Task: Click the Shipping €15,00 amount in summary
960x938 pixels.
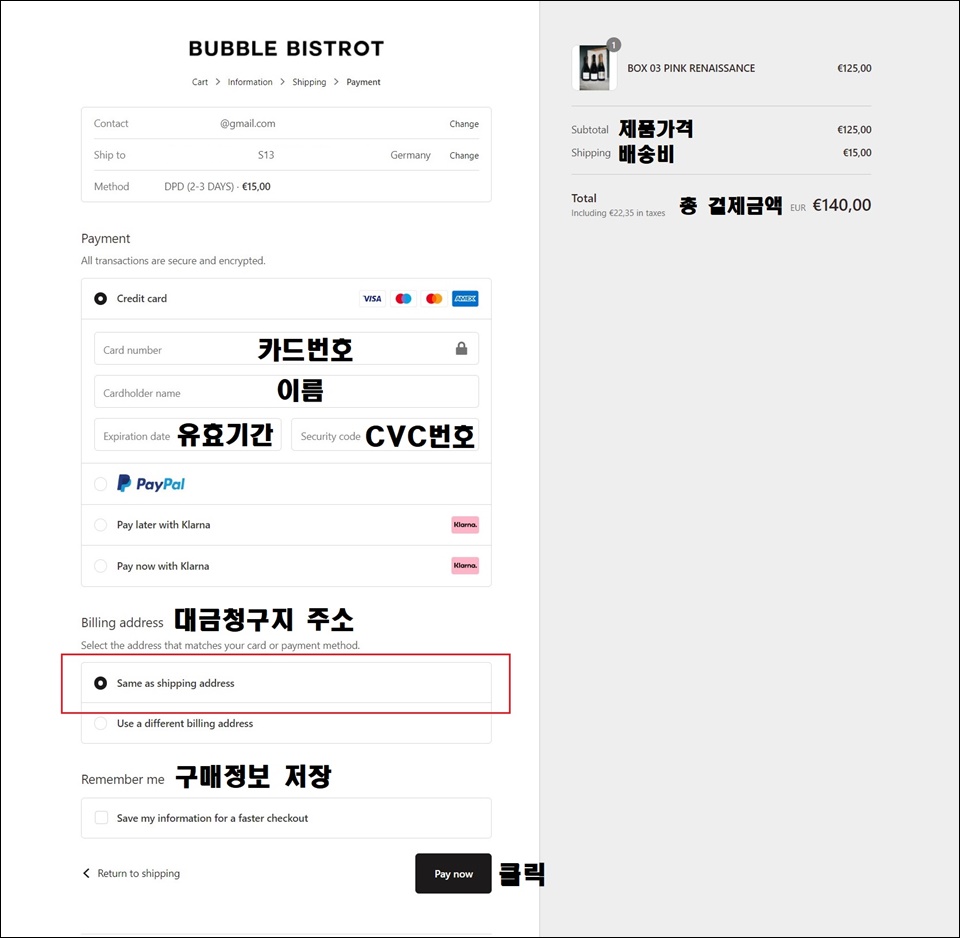Action: tap(857, 153)
